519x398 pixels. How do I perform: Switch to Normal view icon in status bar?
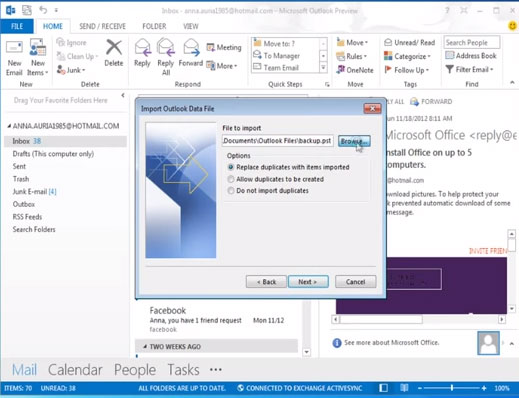point(384,388)
